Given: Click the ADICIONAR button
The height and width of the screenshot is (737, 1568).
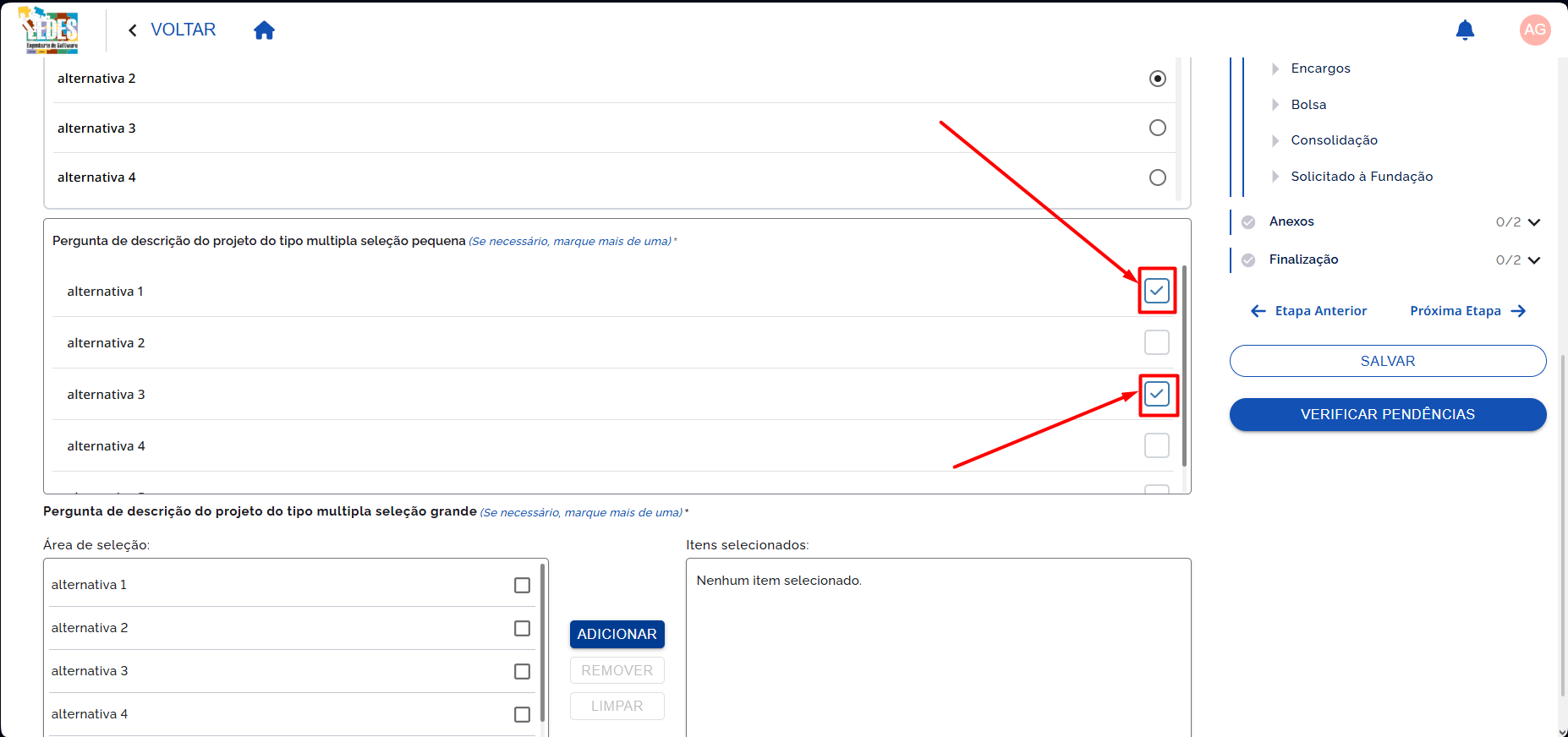Looking at the screenshot, I should [617, 634].
